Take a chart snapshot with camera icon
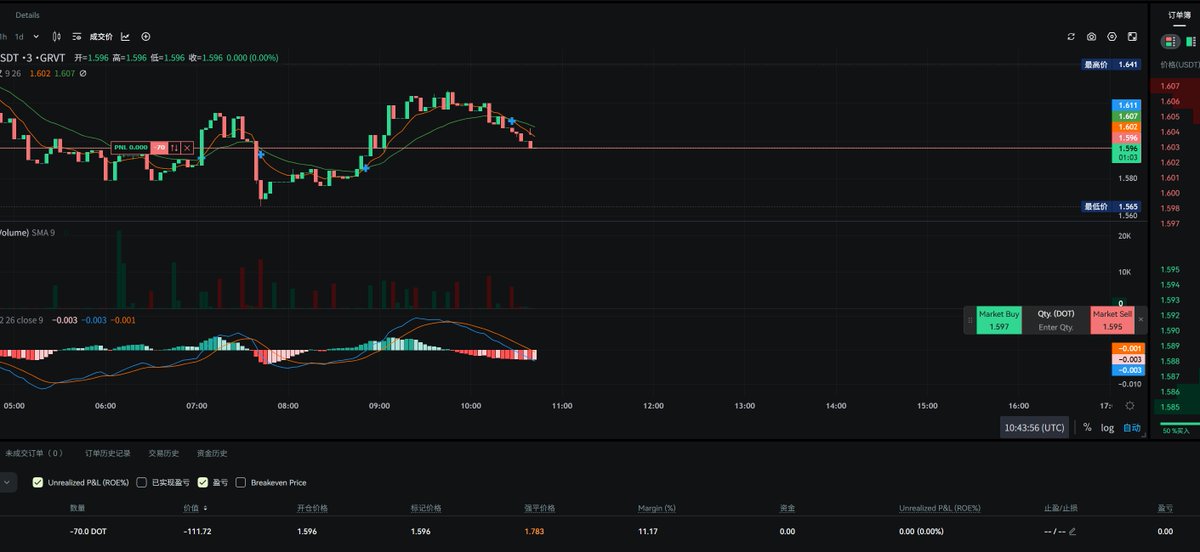This screenshot has height=552, width=1200. (x=1092, y=37)
